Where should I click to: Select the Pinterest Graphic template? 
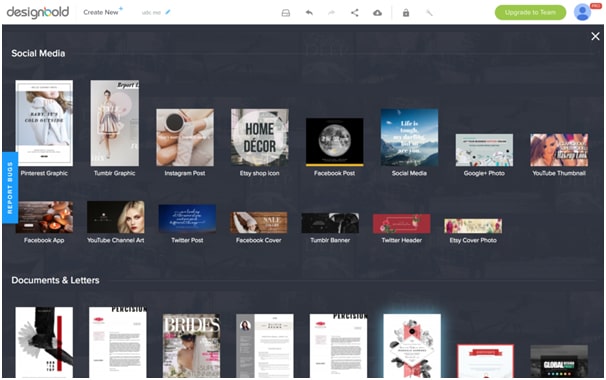coord(44,123)
